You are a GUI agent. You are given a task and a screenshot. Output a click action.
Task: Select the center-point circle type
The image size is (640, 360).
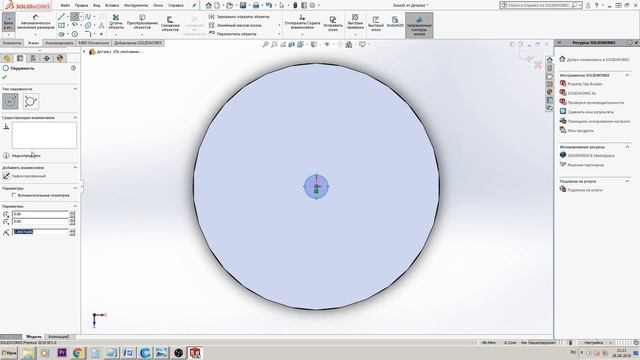[10, 101]
